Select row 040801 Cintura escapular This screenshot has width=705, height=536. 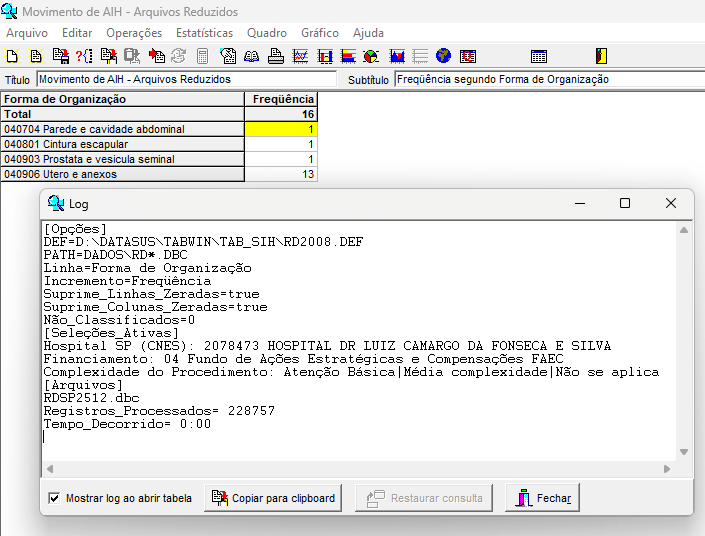[x=122, y=144]
